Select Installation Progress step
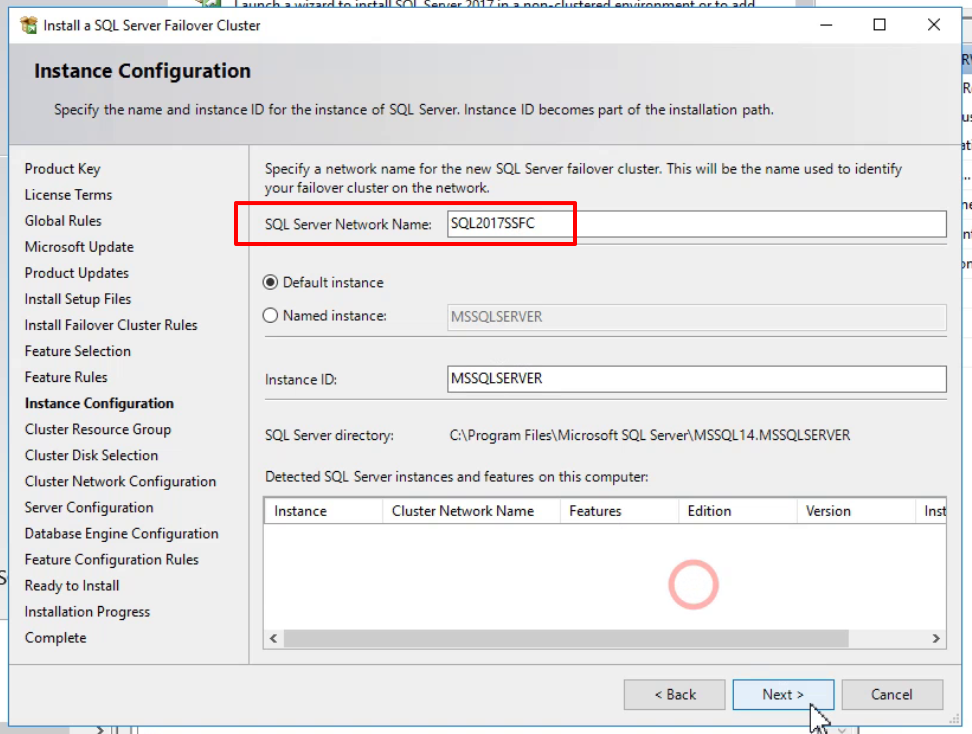972x734 pixels. point(87,611)
